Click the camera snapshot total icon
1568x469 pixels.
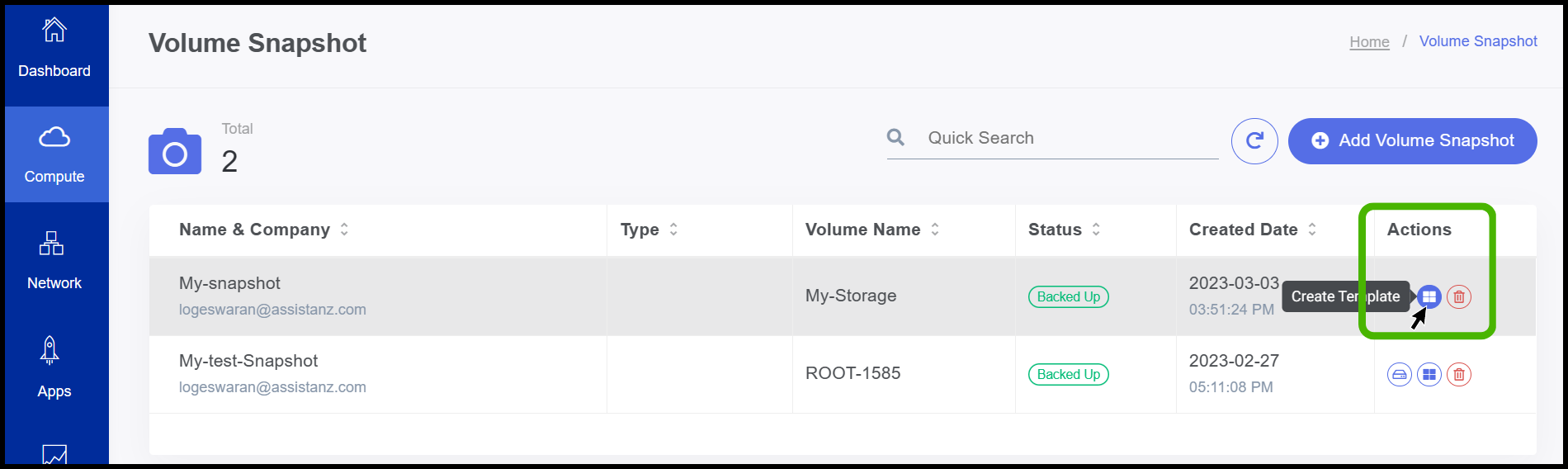175,151
